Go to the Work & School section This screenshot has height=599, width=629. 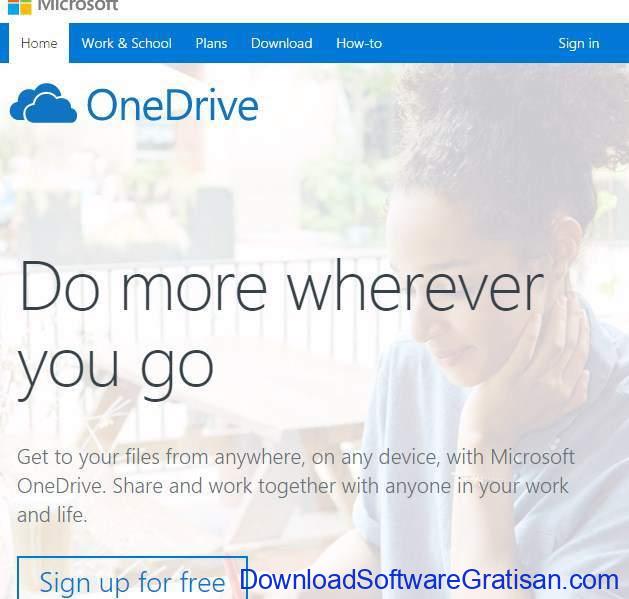click(x=126, y=43)
